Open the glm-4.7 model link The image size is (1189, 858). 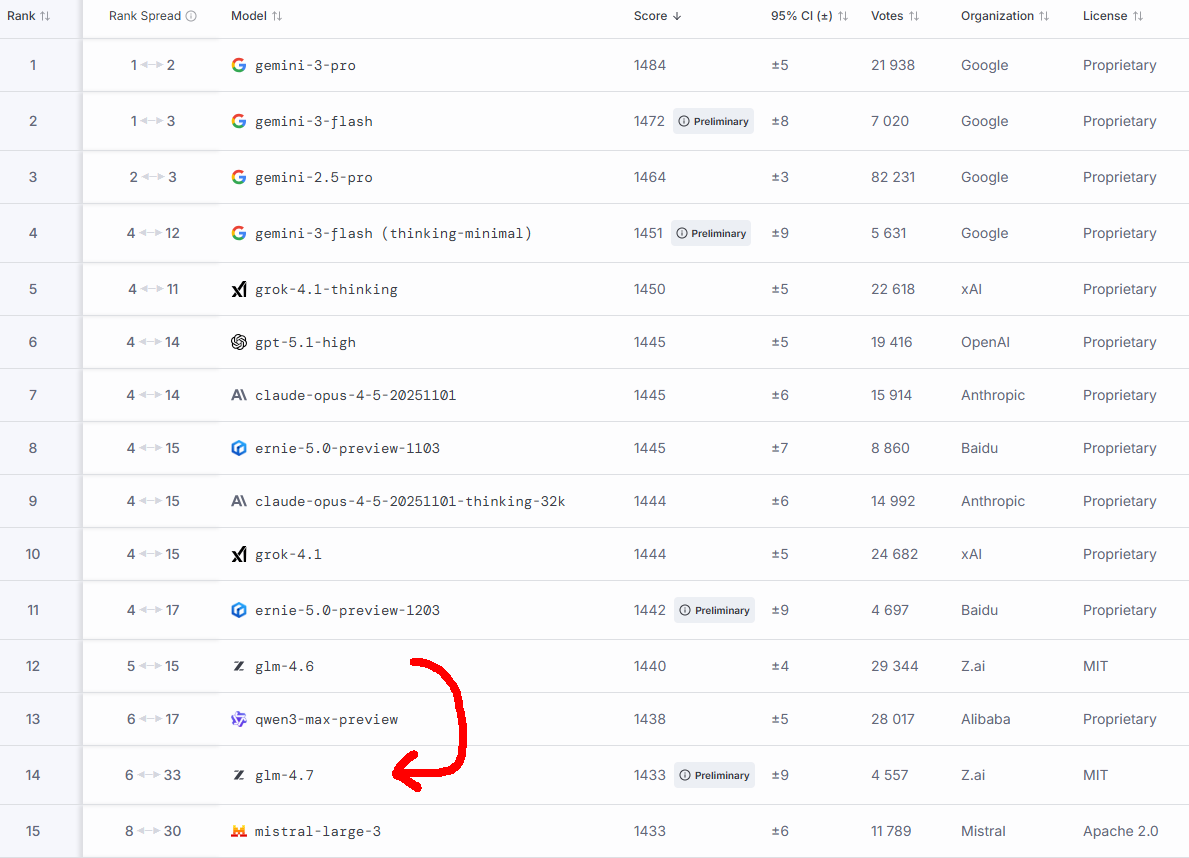284,775
